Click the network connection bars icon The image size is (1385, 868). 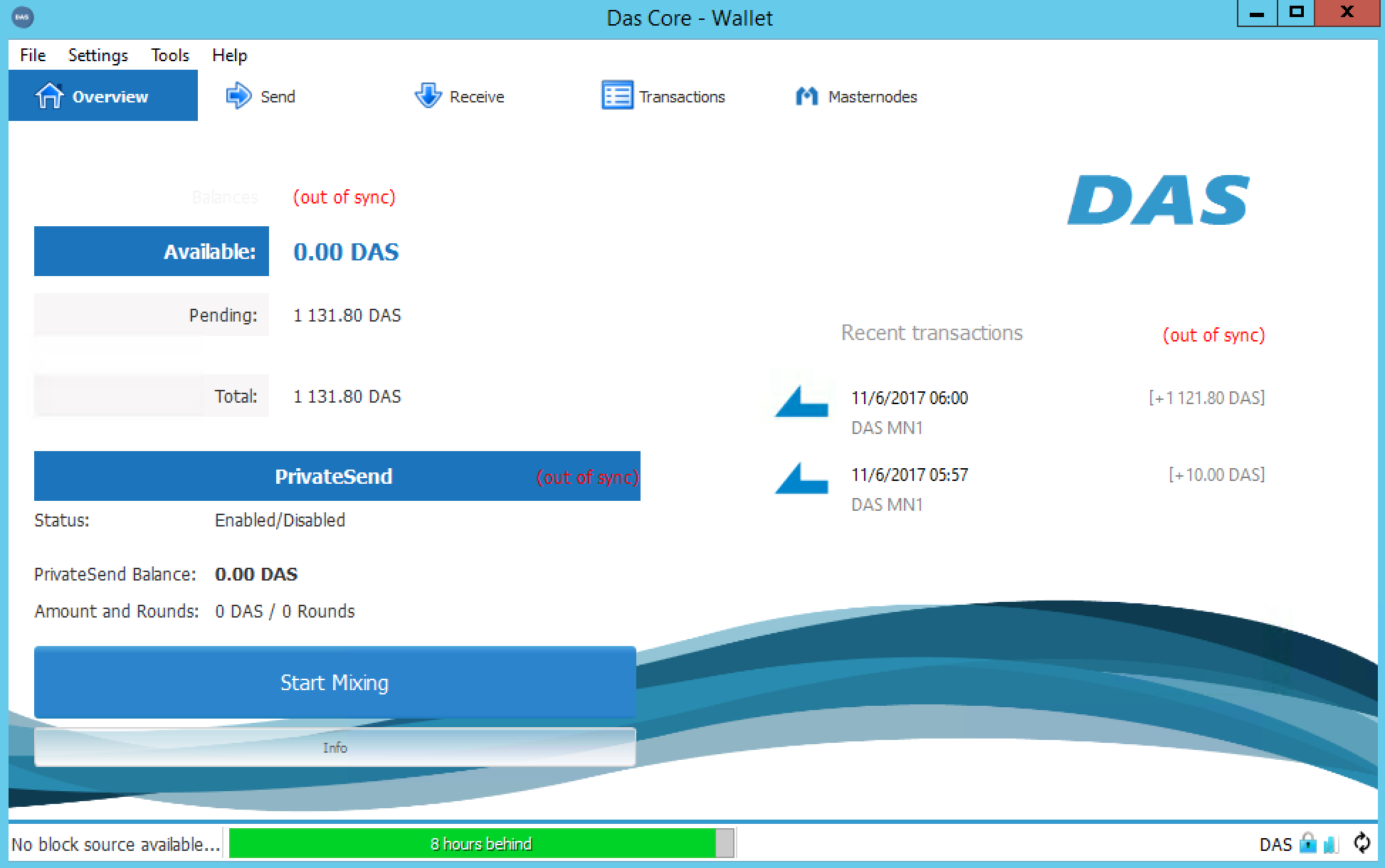click(x=1330, y=844)
